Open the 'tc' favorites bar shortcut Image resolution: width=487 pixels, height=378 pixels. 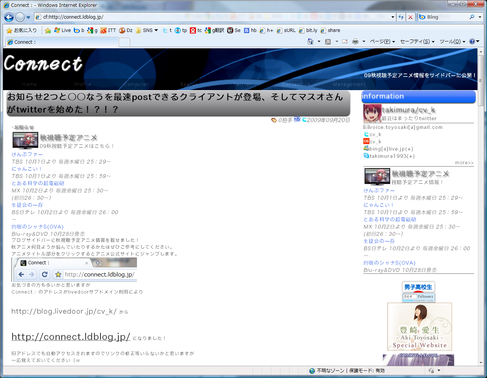pyautogui.click(x=196, y=30)
